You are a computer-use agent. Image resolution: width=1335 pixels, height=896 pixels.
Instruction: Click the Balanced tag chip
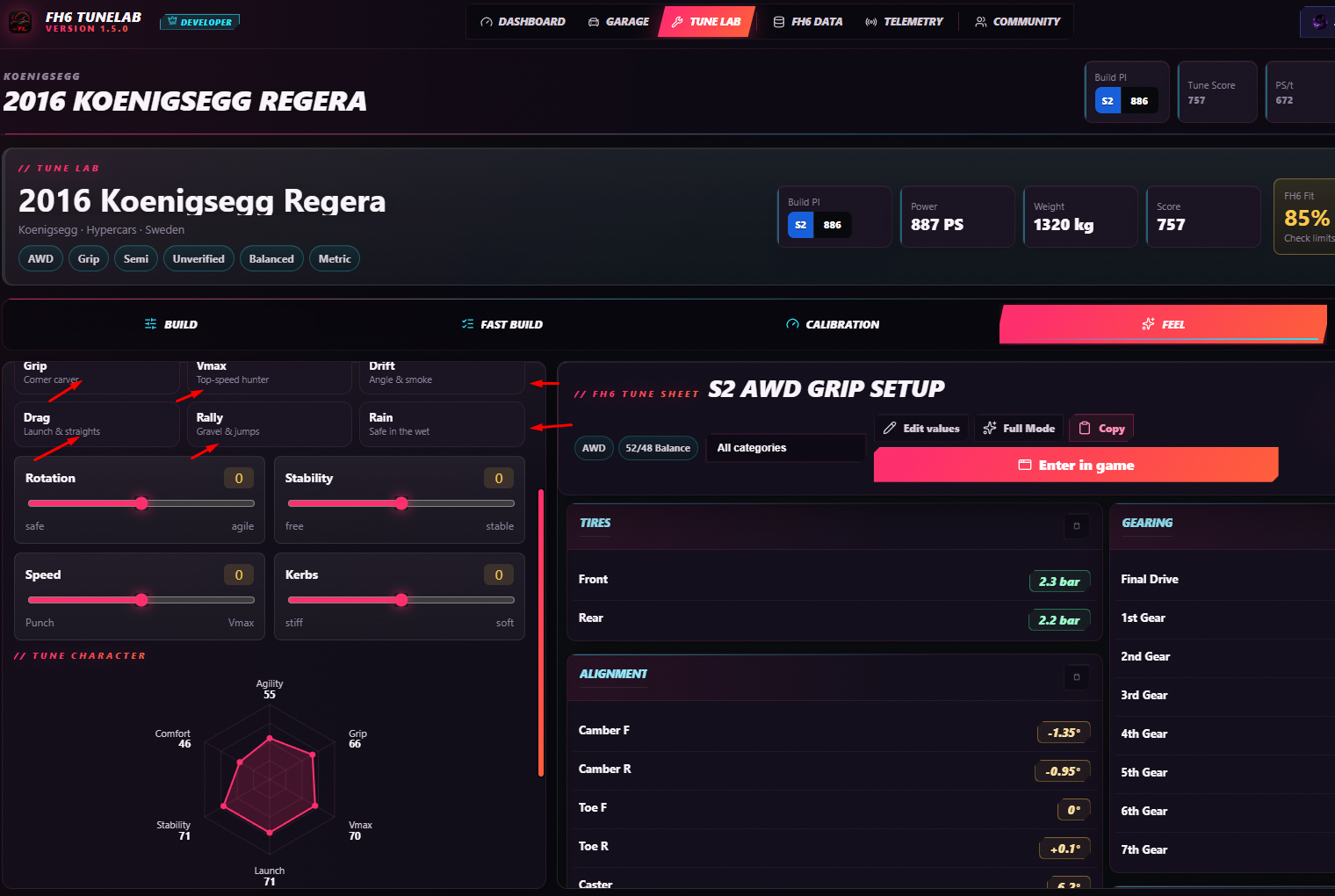pos(271,259)
